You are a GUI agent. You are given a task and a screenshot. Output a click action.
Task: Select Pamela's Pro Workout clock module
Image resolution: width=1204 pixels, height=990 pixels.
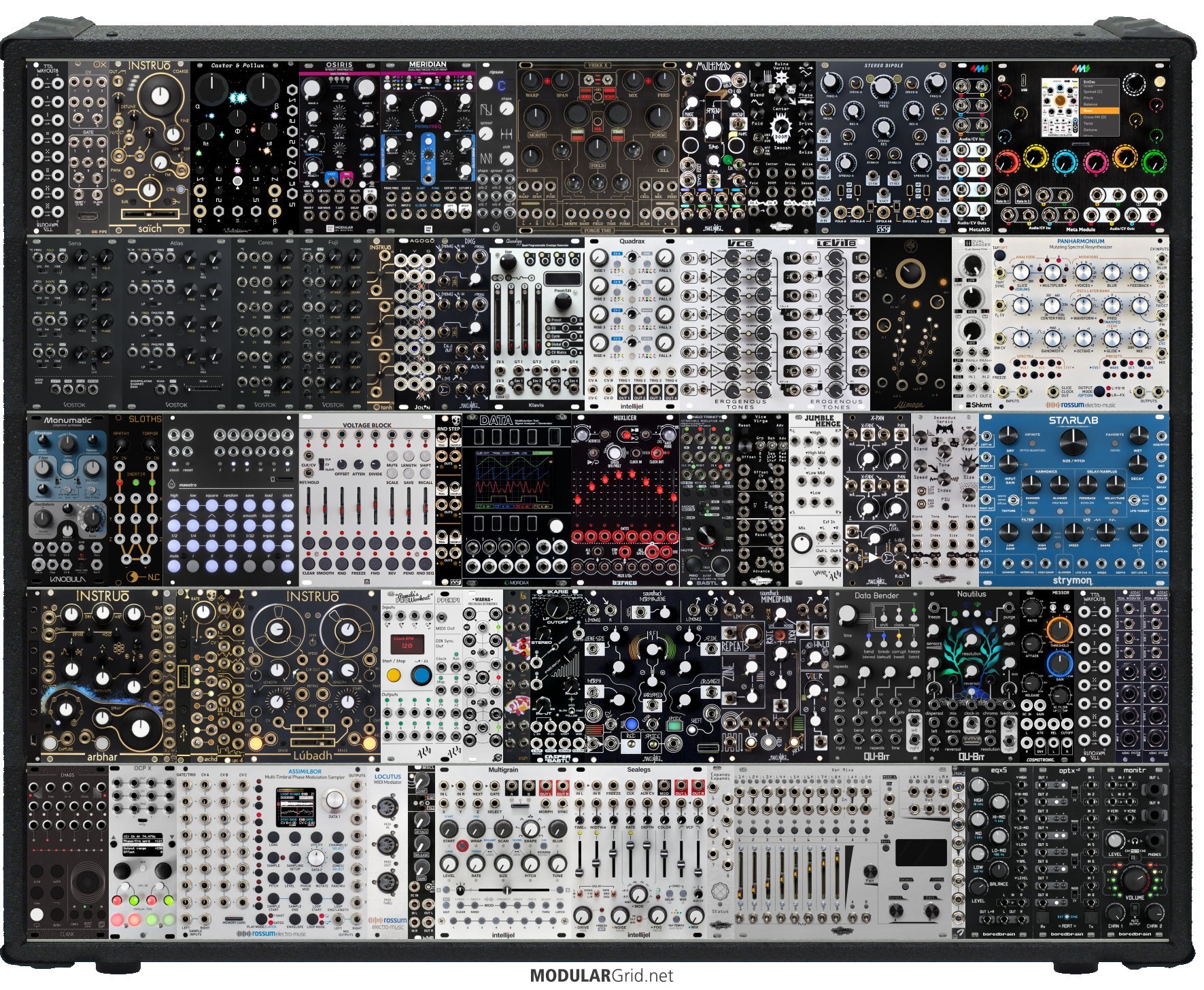(408, 676)
